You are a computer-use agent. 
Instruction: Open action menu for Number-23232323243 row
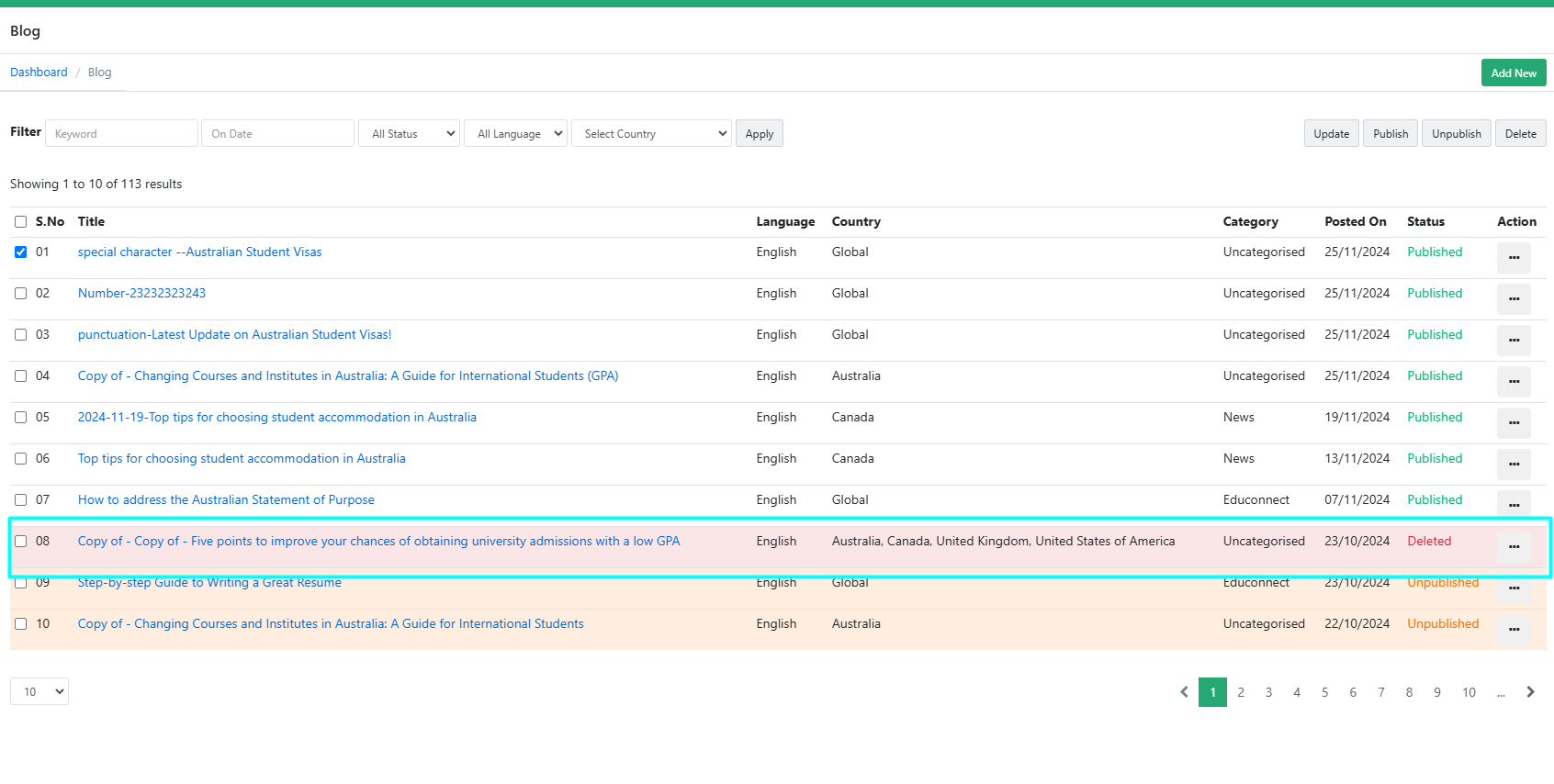pos(1514,299)
